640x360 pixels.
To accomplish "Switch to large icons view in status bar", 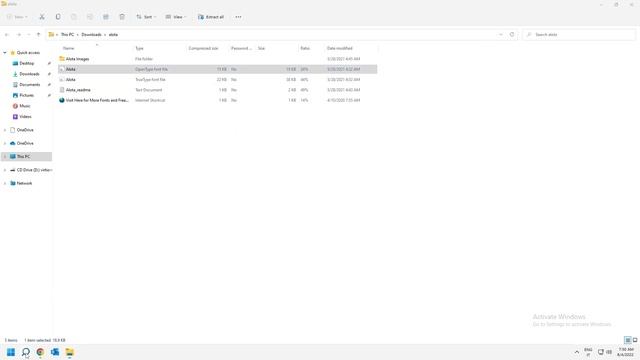I will coord(635,340).
